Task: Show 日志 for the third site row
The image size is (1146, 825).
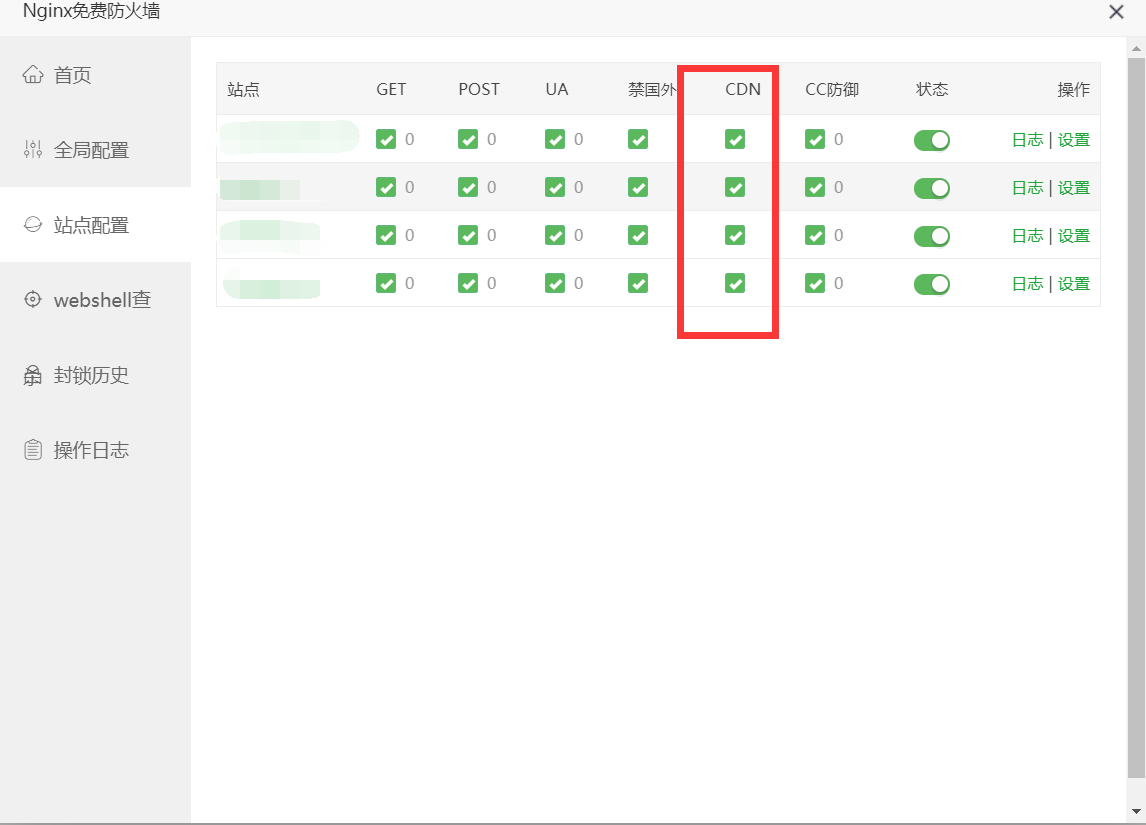Action: (1027, 236)
